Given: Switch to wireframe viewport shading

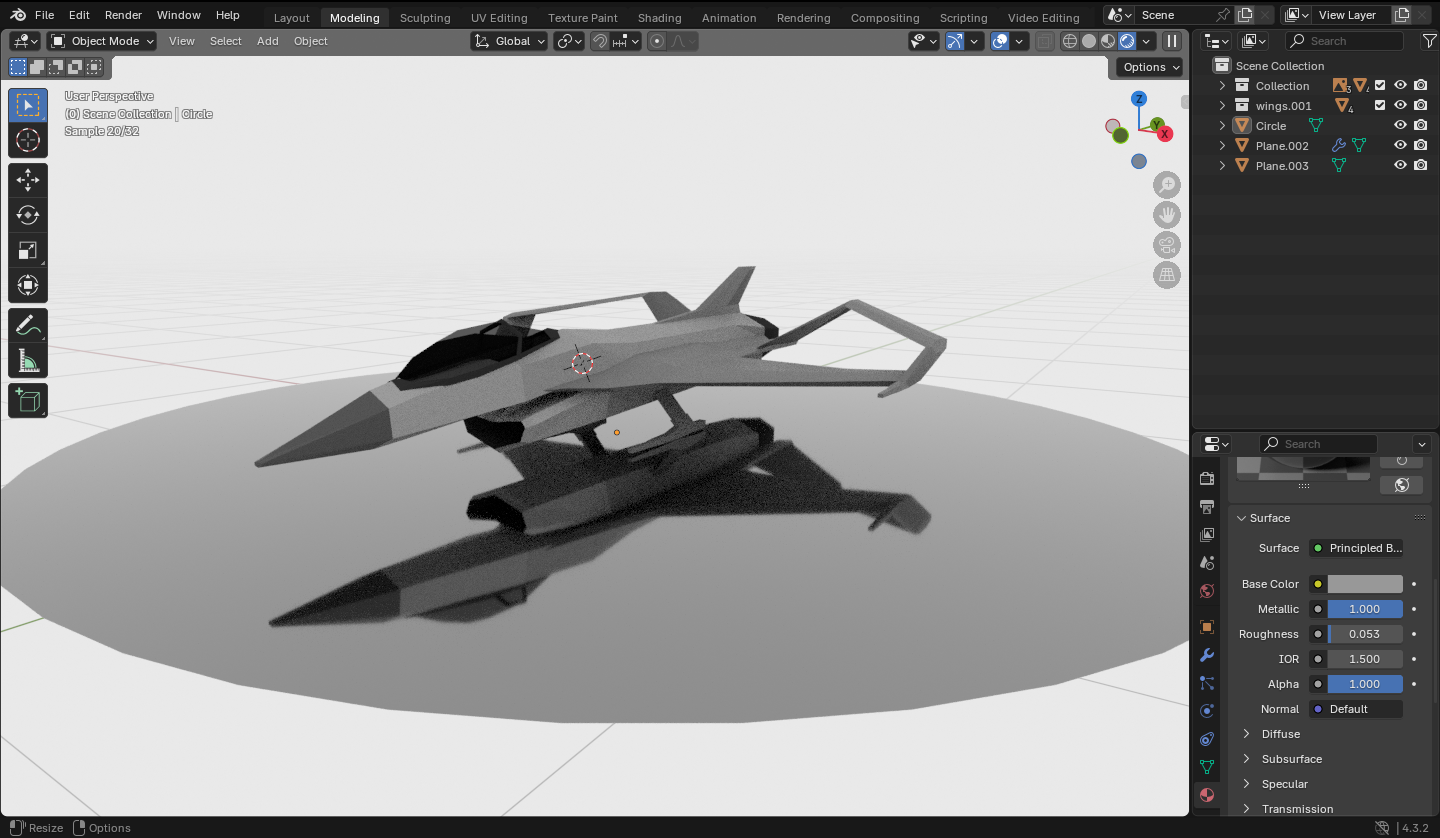Looking at the screenshot, I should pos(1070,41).
